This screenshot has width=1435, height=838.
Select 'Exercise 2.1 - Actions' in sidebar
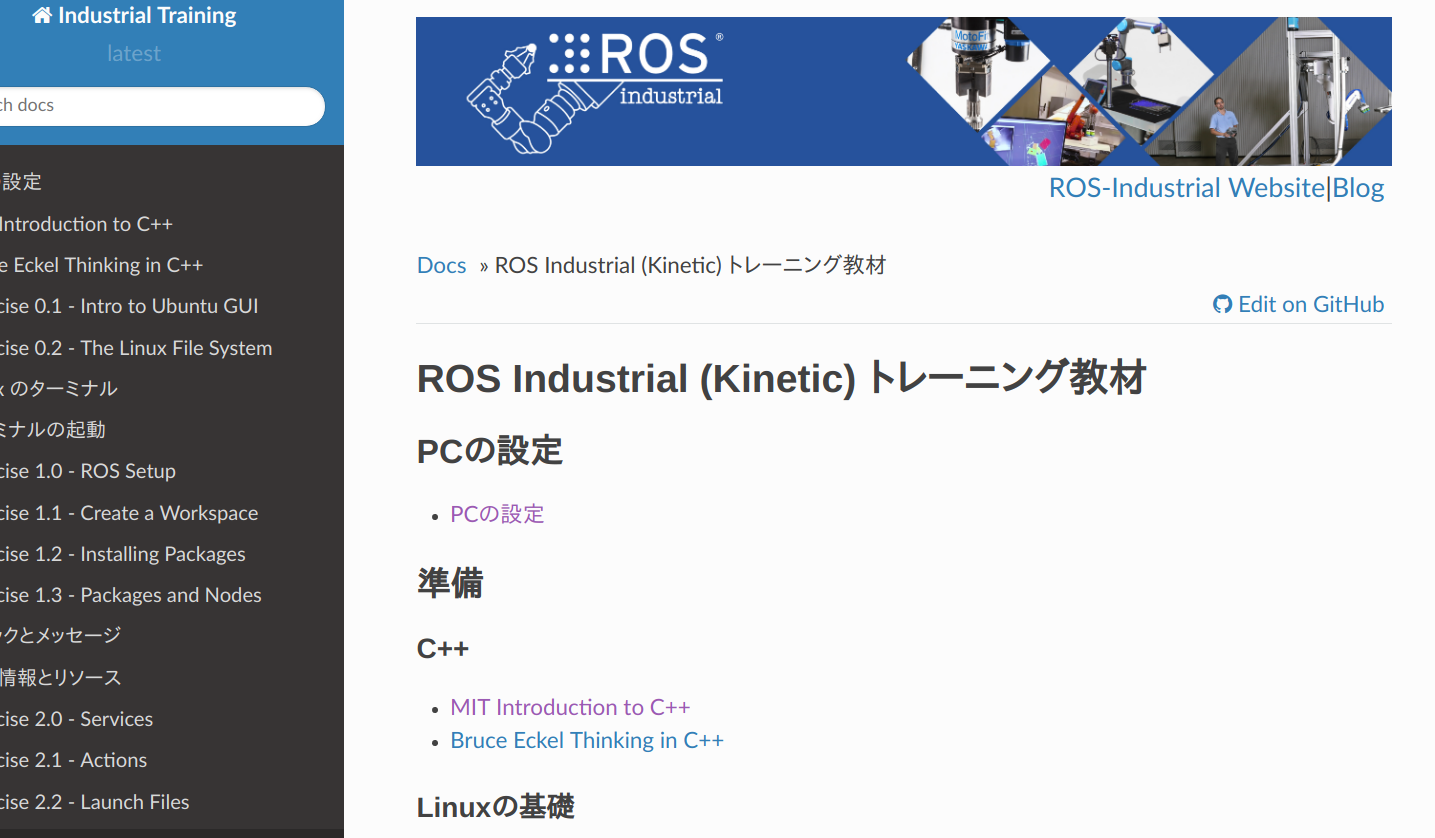(74, 760)
